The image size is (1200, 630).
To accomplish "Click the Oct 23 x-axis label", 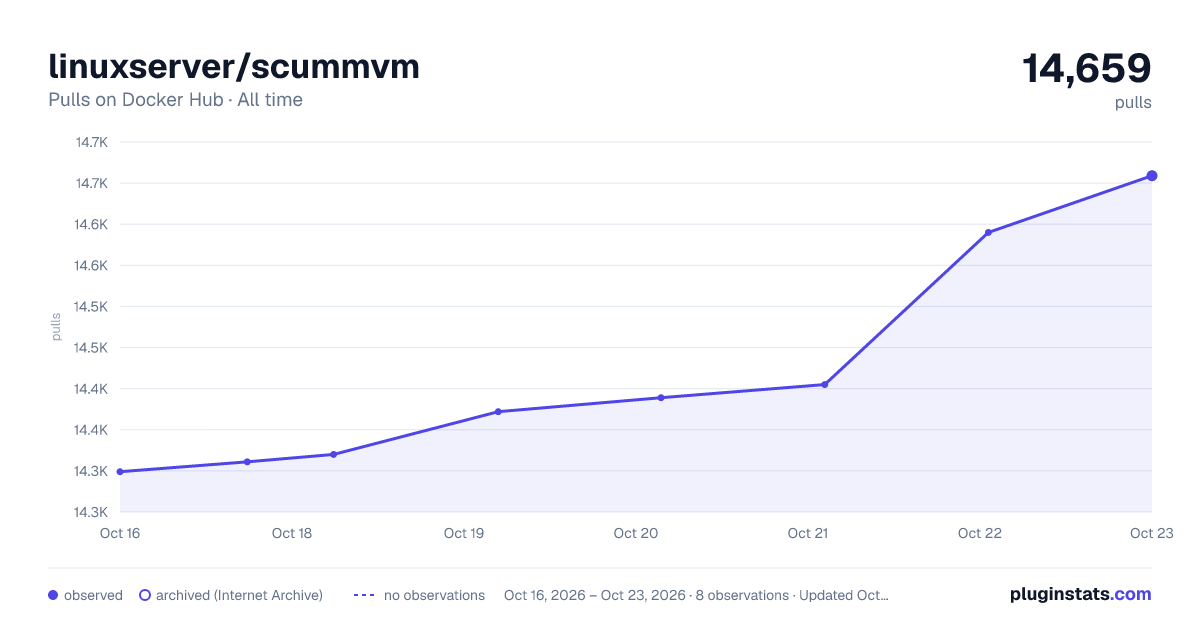I will (1152, 533).
